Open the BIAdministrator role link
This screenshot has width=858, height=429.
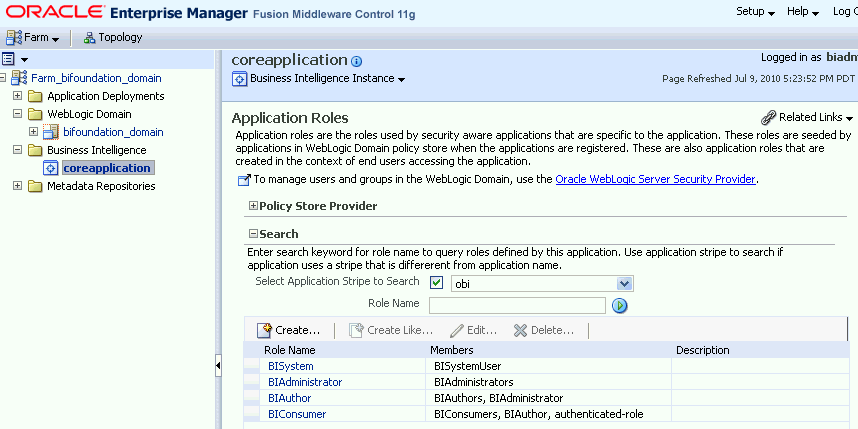[x=305, y=382]
